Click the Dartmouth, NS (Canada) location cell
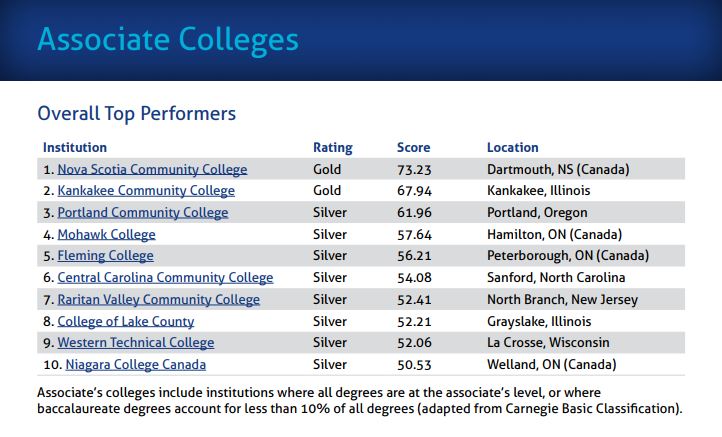The width and height of the screenshot is (722, 437). click(x=558, y=169)
